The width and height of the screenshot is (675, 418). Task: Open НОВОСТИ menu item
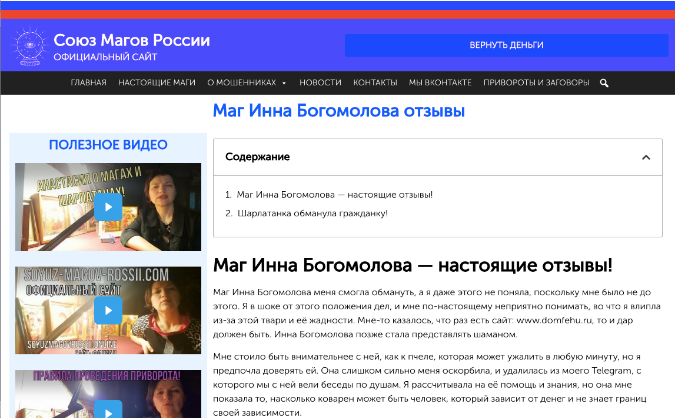tap(320, 83)
